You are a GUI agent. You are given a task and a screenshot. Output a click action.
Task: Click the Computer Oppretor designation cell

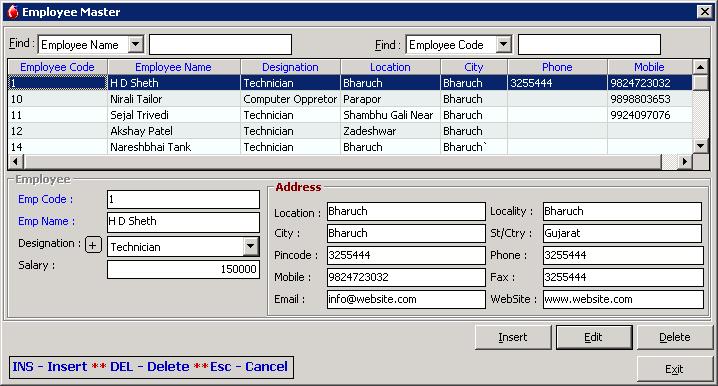click(290, 99)
